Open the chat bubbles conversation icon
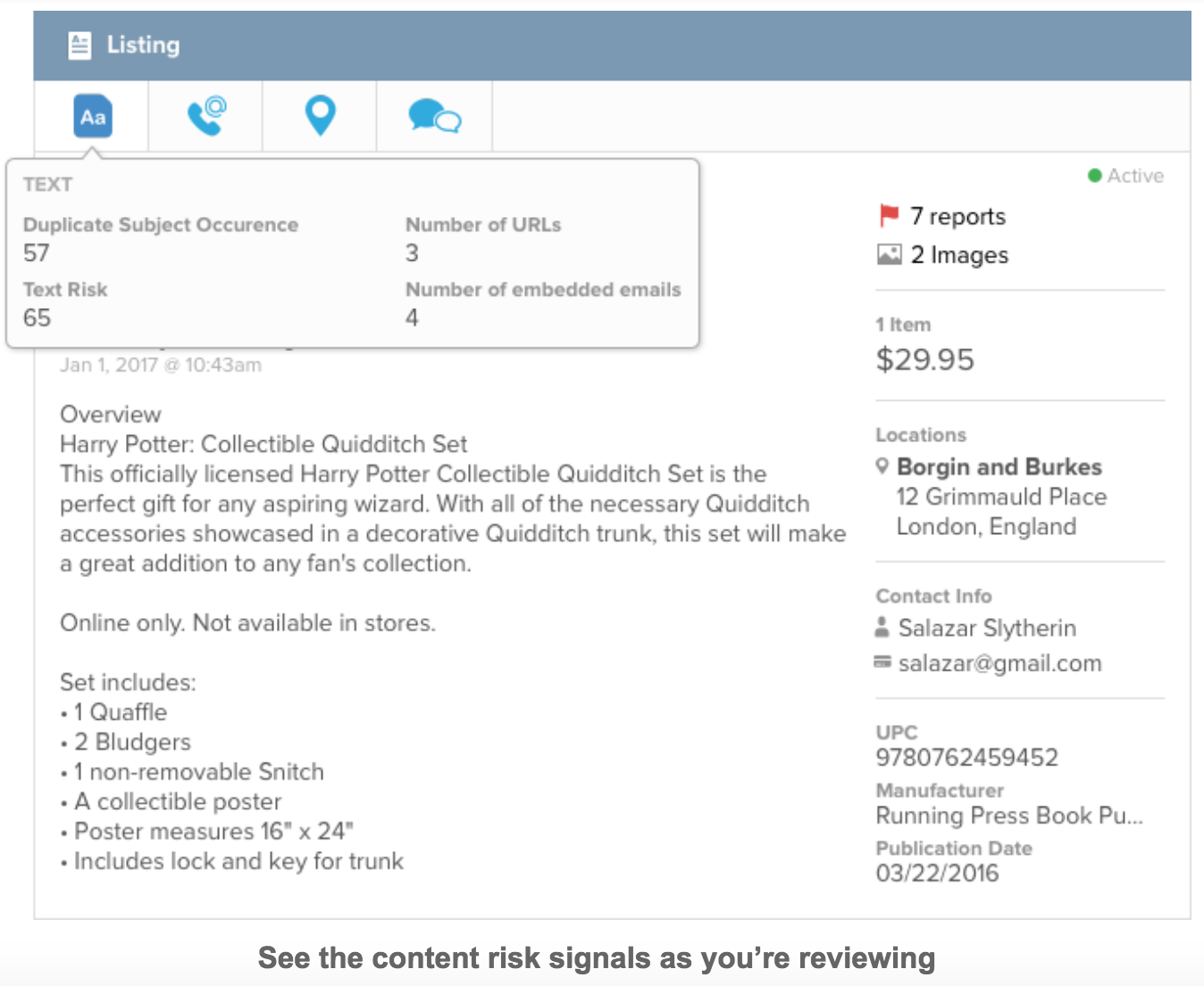The image size is (1204, 986). [434, 116]
